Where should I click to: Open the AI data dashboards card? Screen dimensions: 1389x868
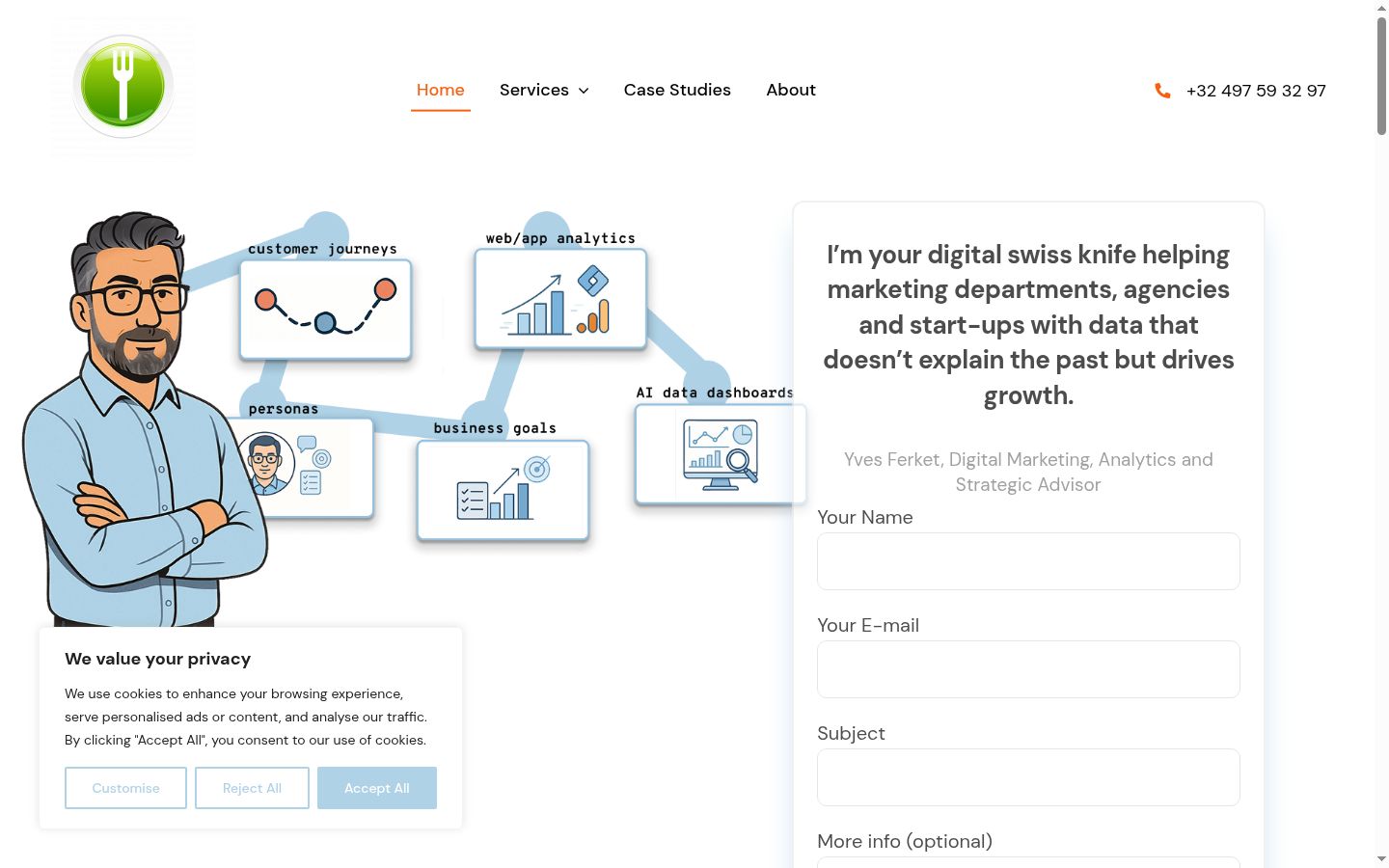point(721,454)
